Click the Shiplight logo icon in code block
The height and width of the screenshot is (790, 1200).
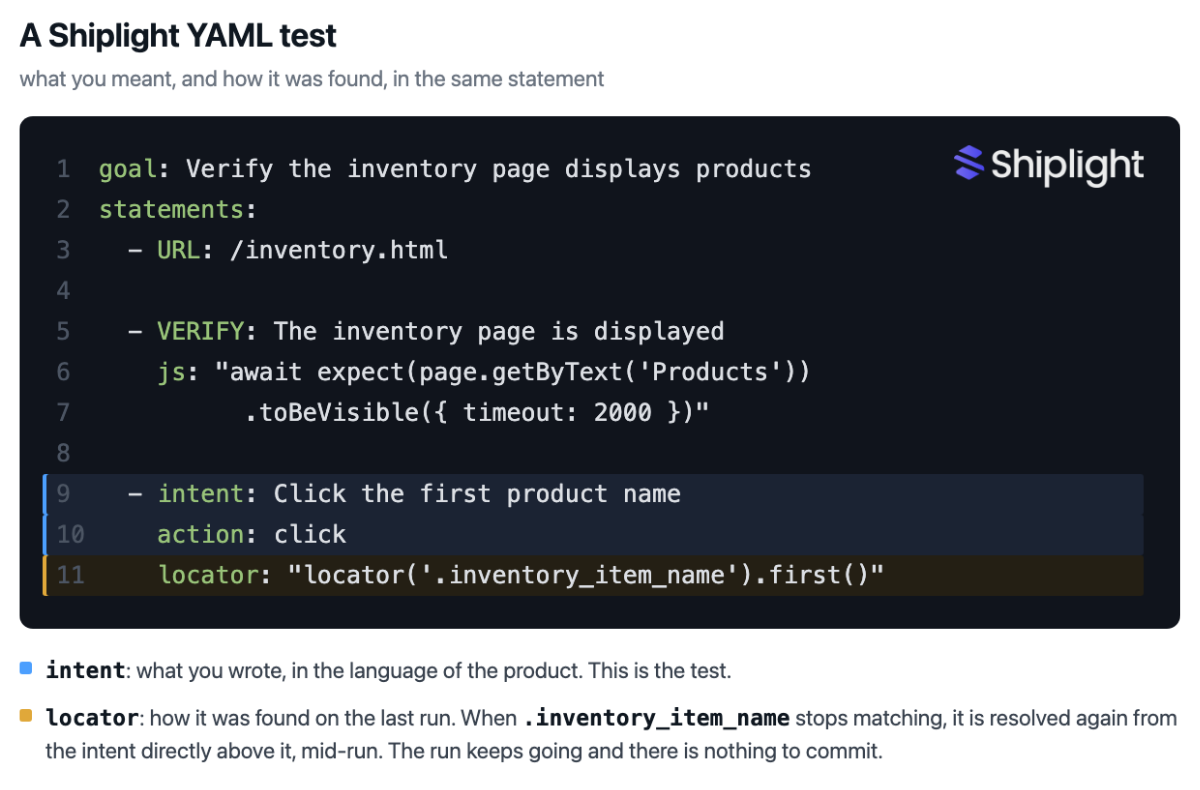[969, 163]
